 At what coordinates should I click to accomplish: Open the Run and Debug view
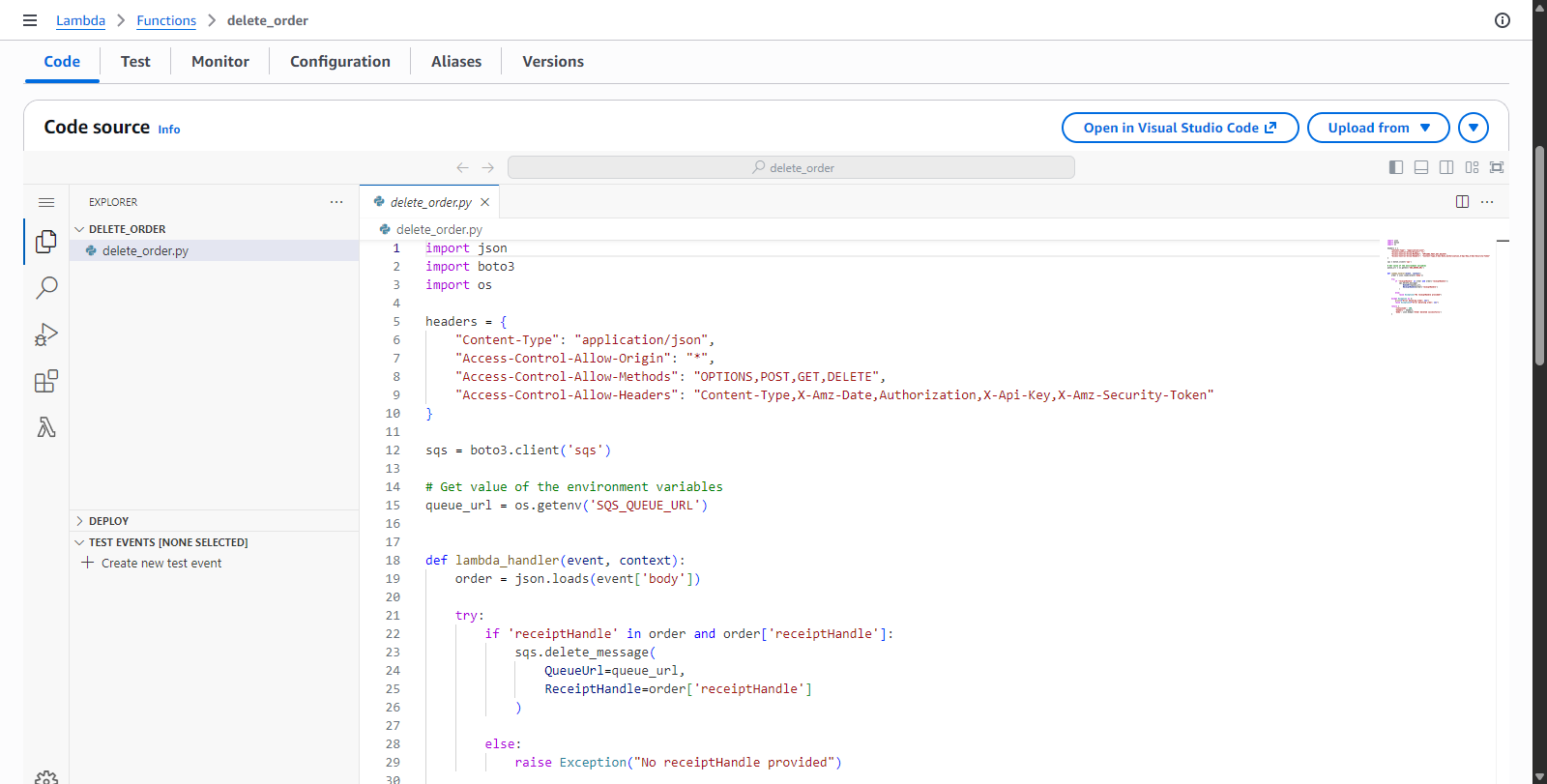[45, 334]
